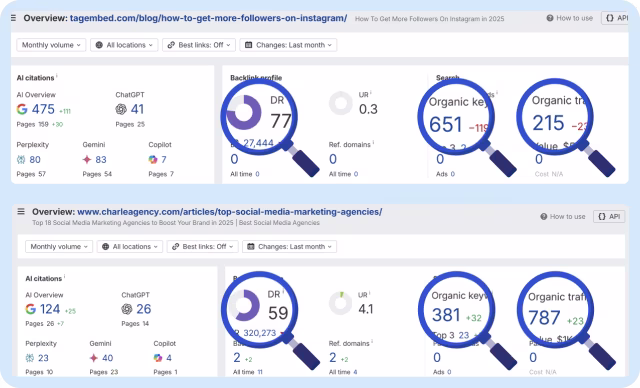Click the Perplexity icon next to 80
640x388 pixels.
click(x=21, y=160)
